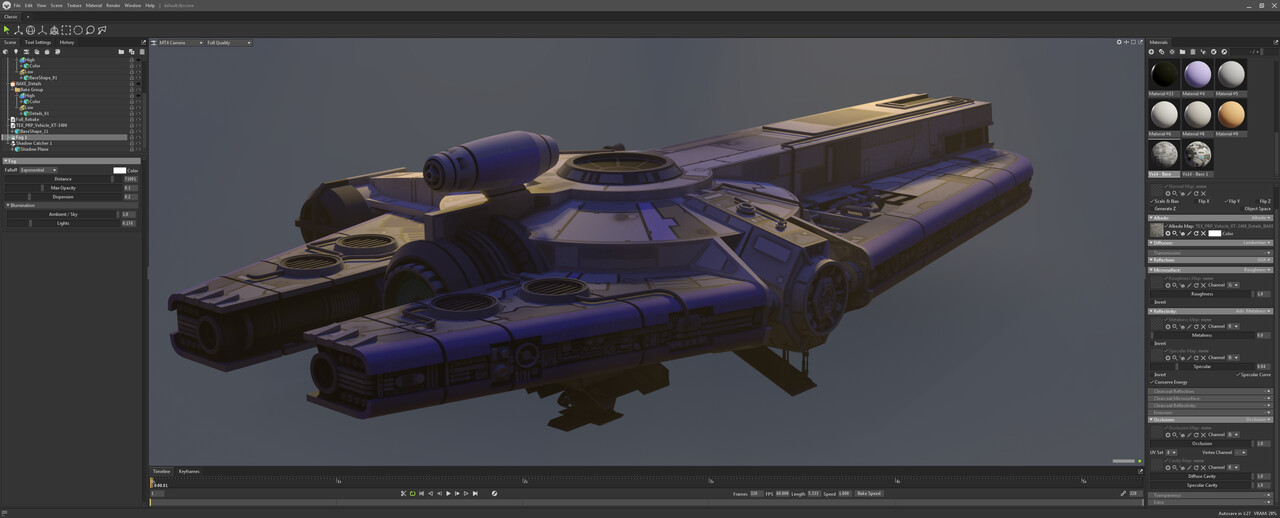1280x518 pixels.
Task: Open the Albedo Color swatch
Action: click(1215, 234)
